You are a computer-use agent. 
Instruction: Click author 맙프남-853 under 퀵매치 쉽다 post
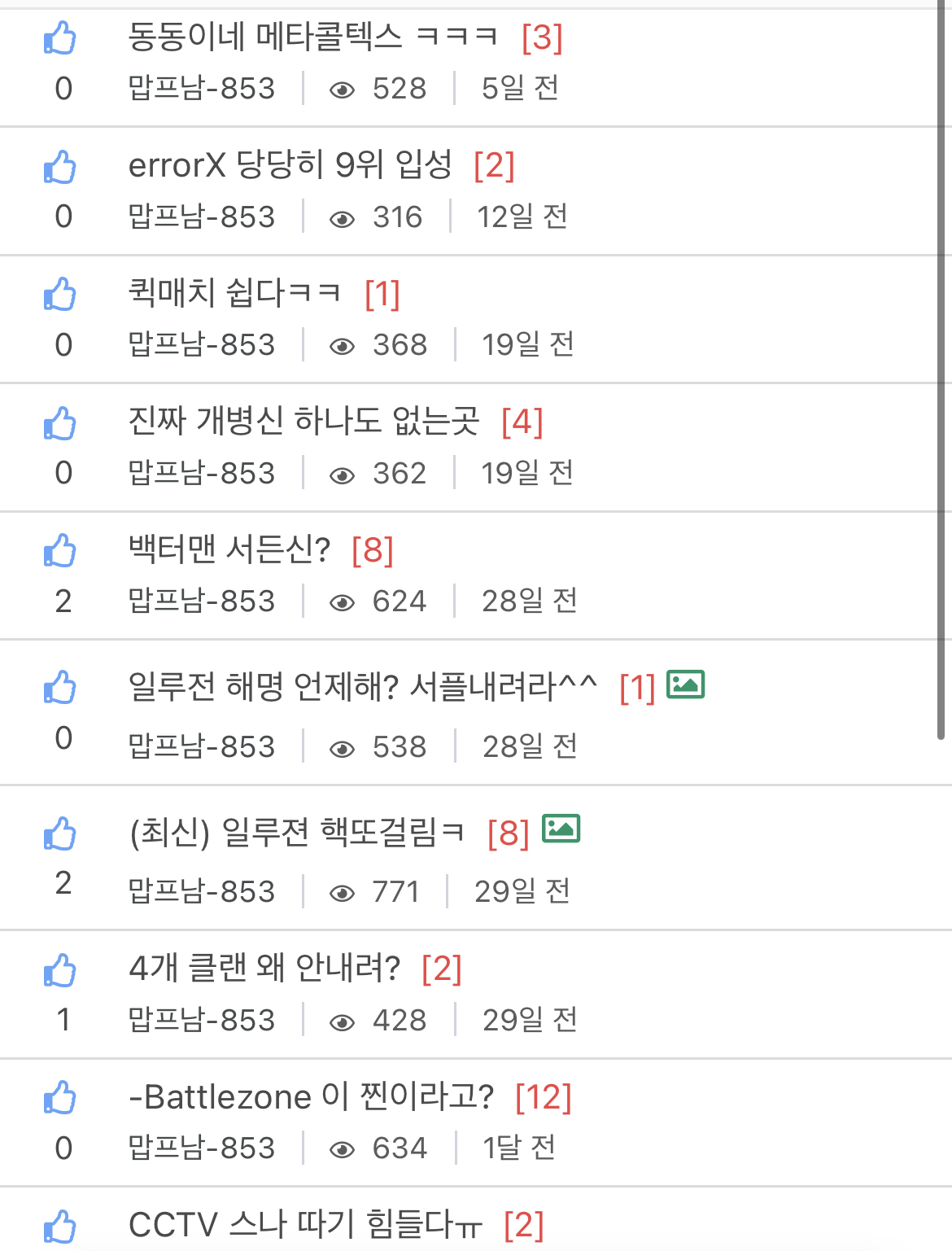202,345
